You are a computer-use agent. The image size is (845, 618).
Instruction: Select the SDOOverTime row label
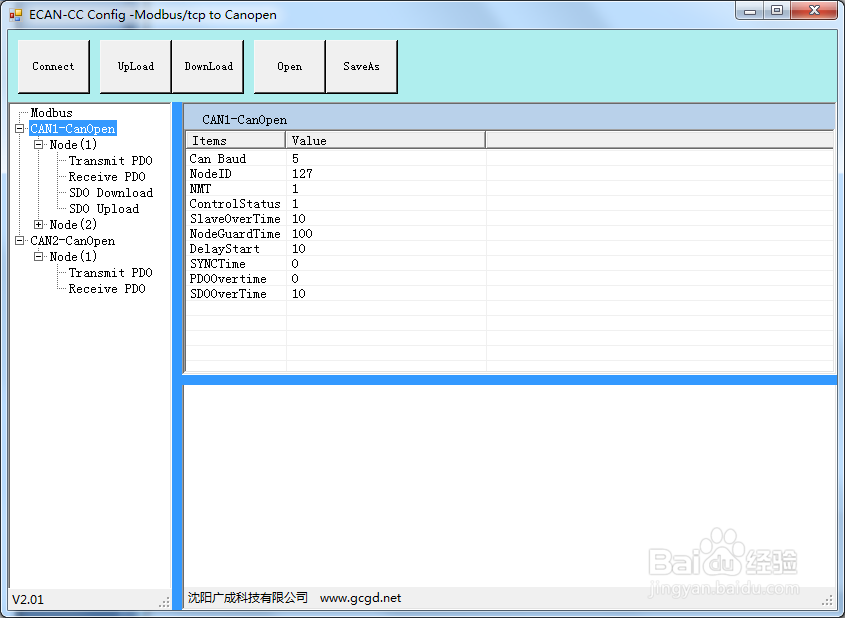pyautogui.click(x=228, y=294)
